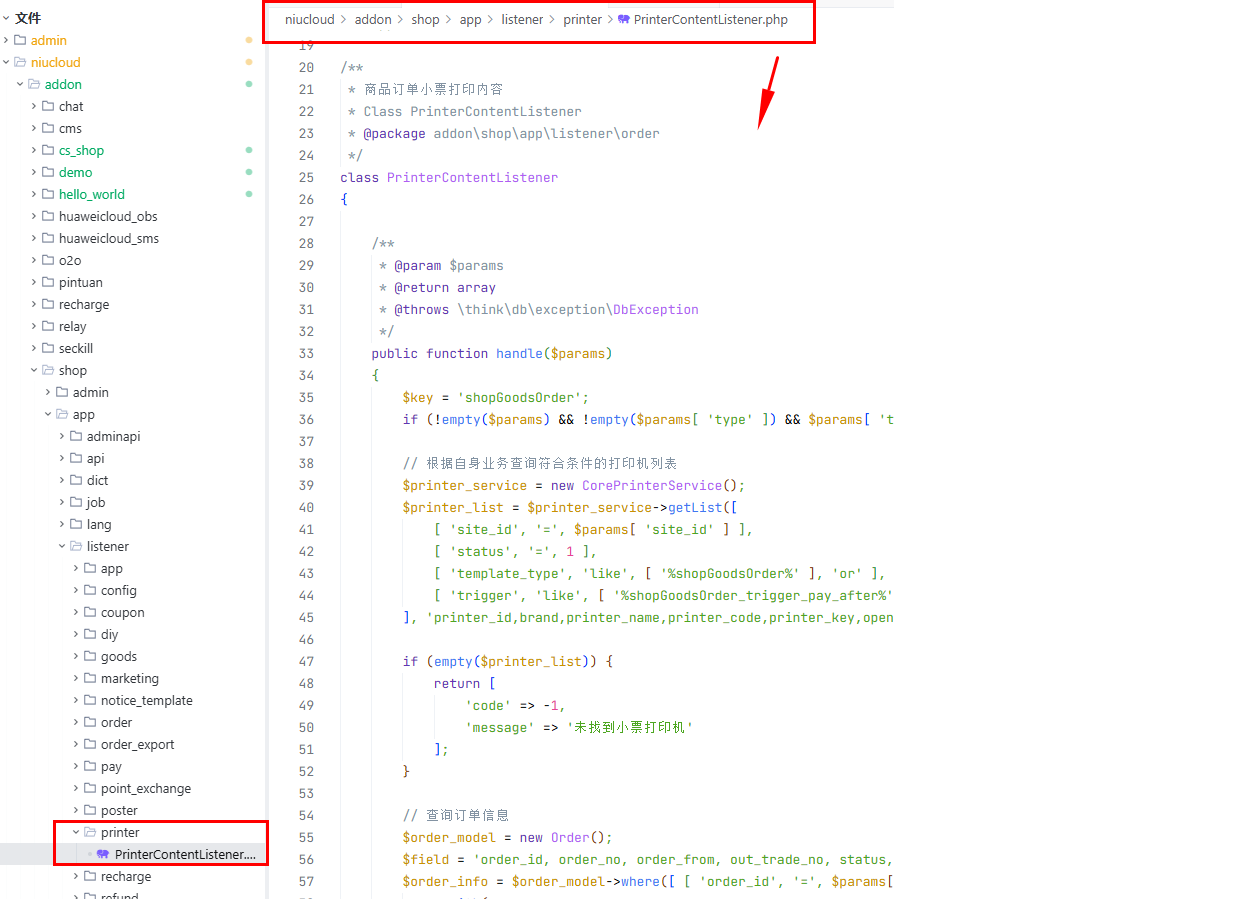
Task: Open the pintuan folder
Action: click(x=80, y=282)
